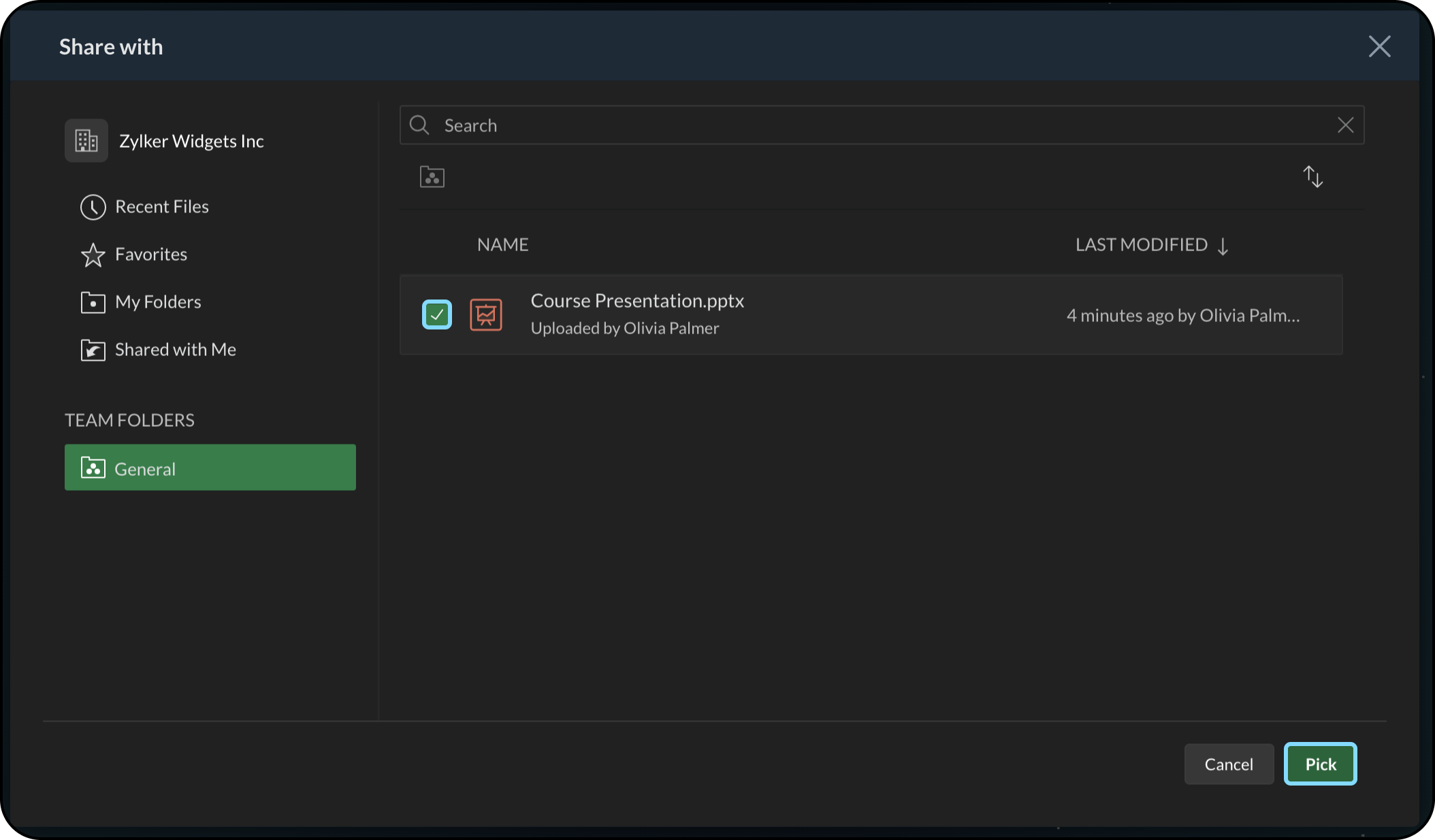Click the Recent Files clock icon
Image resolution: width=1435 pixels, height=840 pixels.
coord(93,207)
